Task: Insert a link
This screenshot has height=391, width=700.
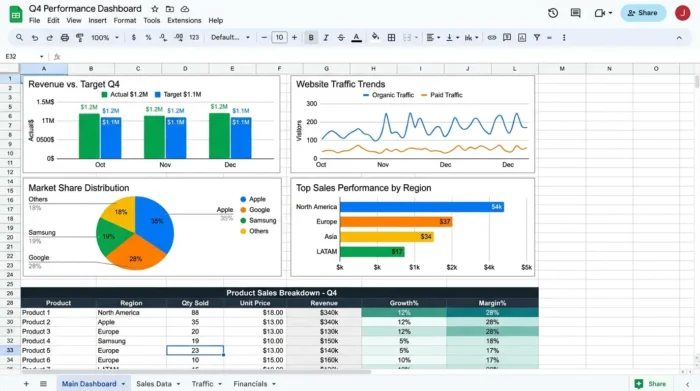Action: [492, 37]
